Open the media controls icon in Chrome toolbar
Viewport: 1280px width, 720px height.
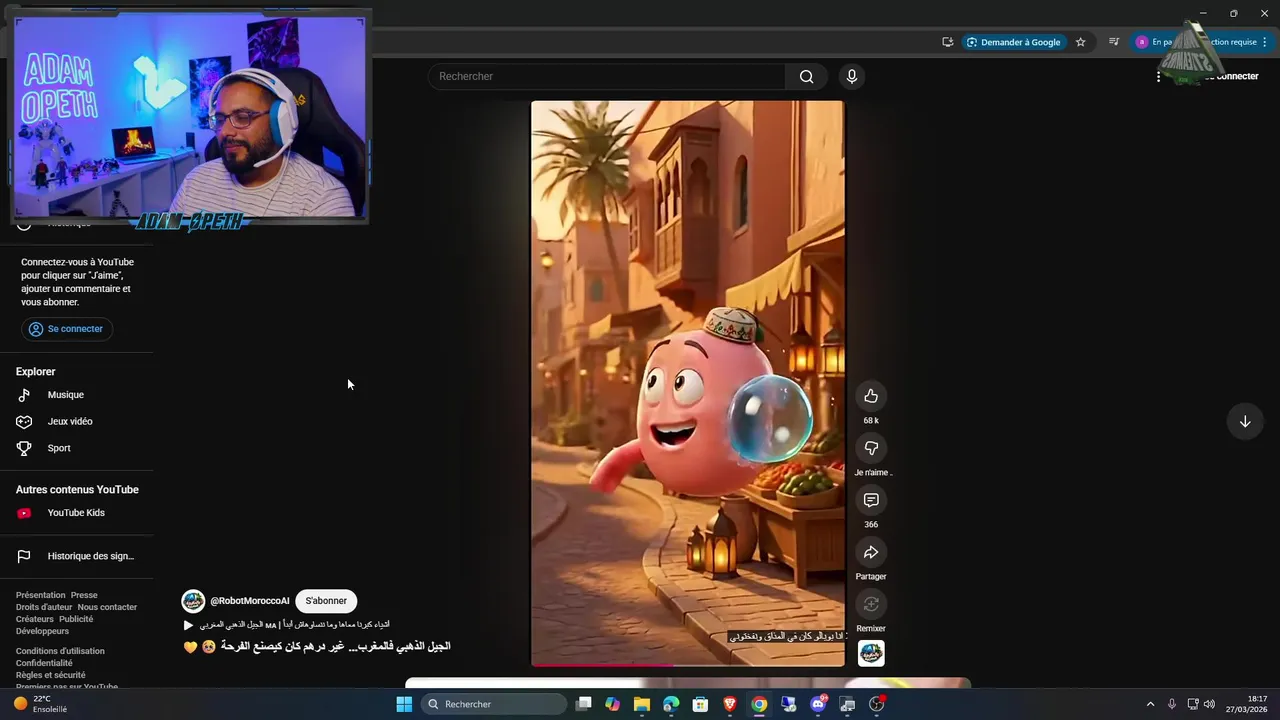(x=1114, y=42)
